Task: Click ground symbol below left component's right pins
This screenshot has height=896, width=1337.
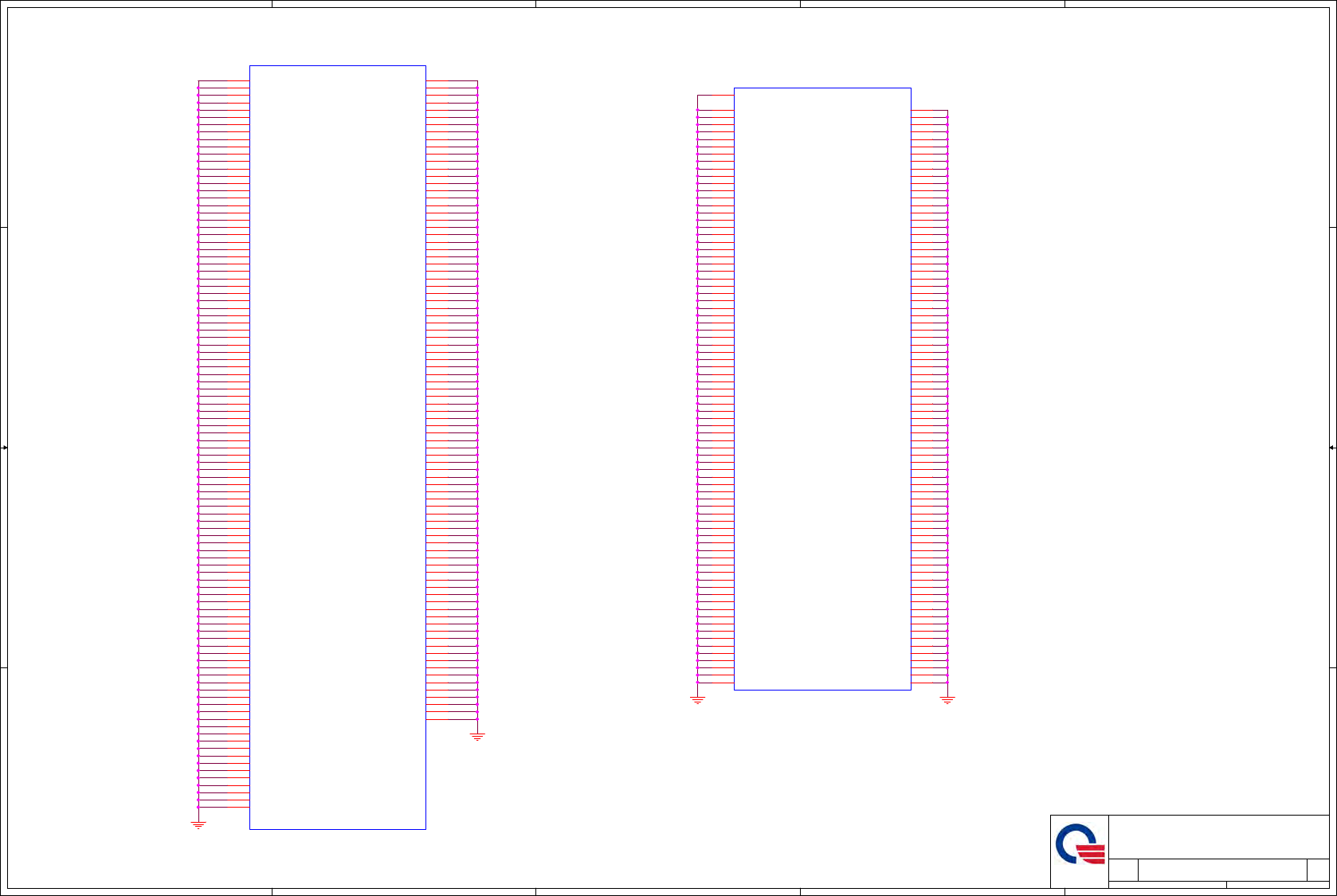Action: click(x=477, y=737)
